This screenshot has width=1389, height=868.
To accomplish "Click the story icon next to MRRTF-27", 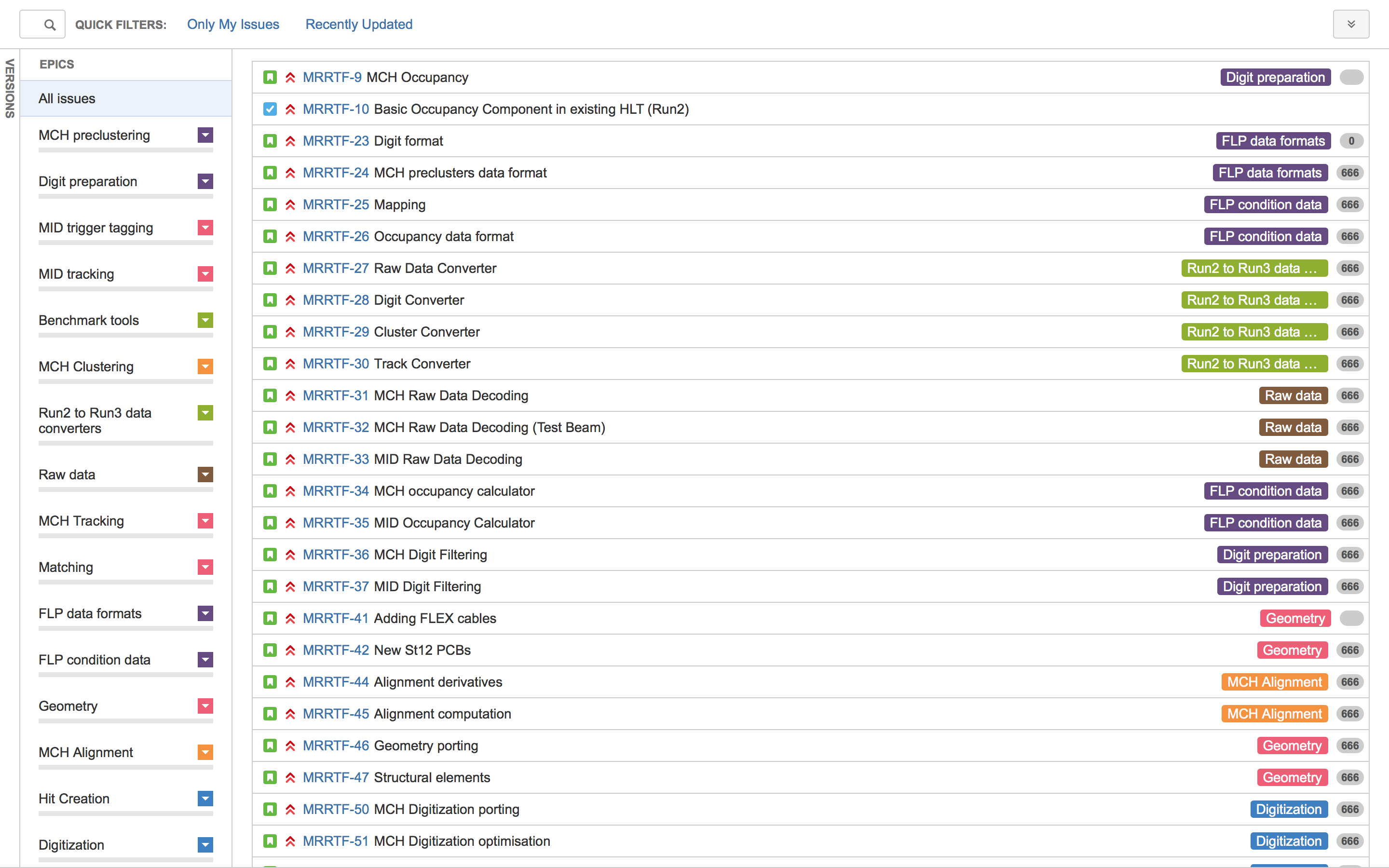I will click(270, 268).
